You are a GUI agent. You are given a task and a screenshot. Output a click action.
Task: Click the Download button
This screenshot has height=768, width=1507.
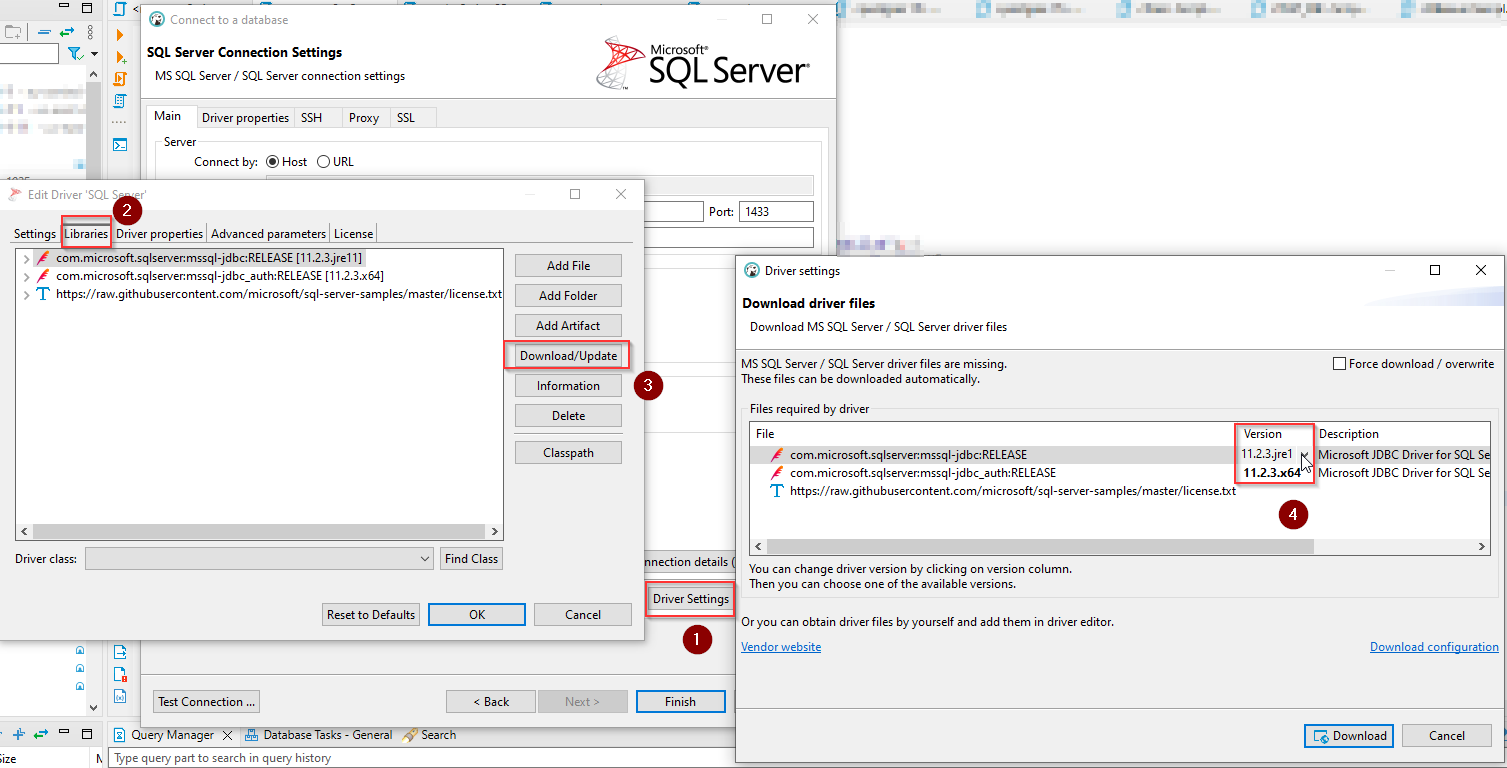click(x=1348, y=735)
